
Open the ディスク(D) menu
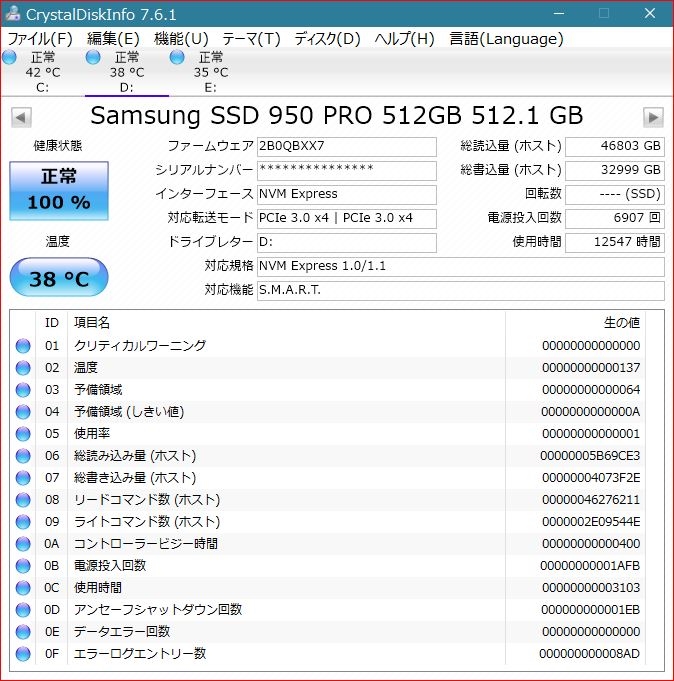point(327,39)
